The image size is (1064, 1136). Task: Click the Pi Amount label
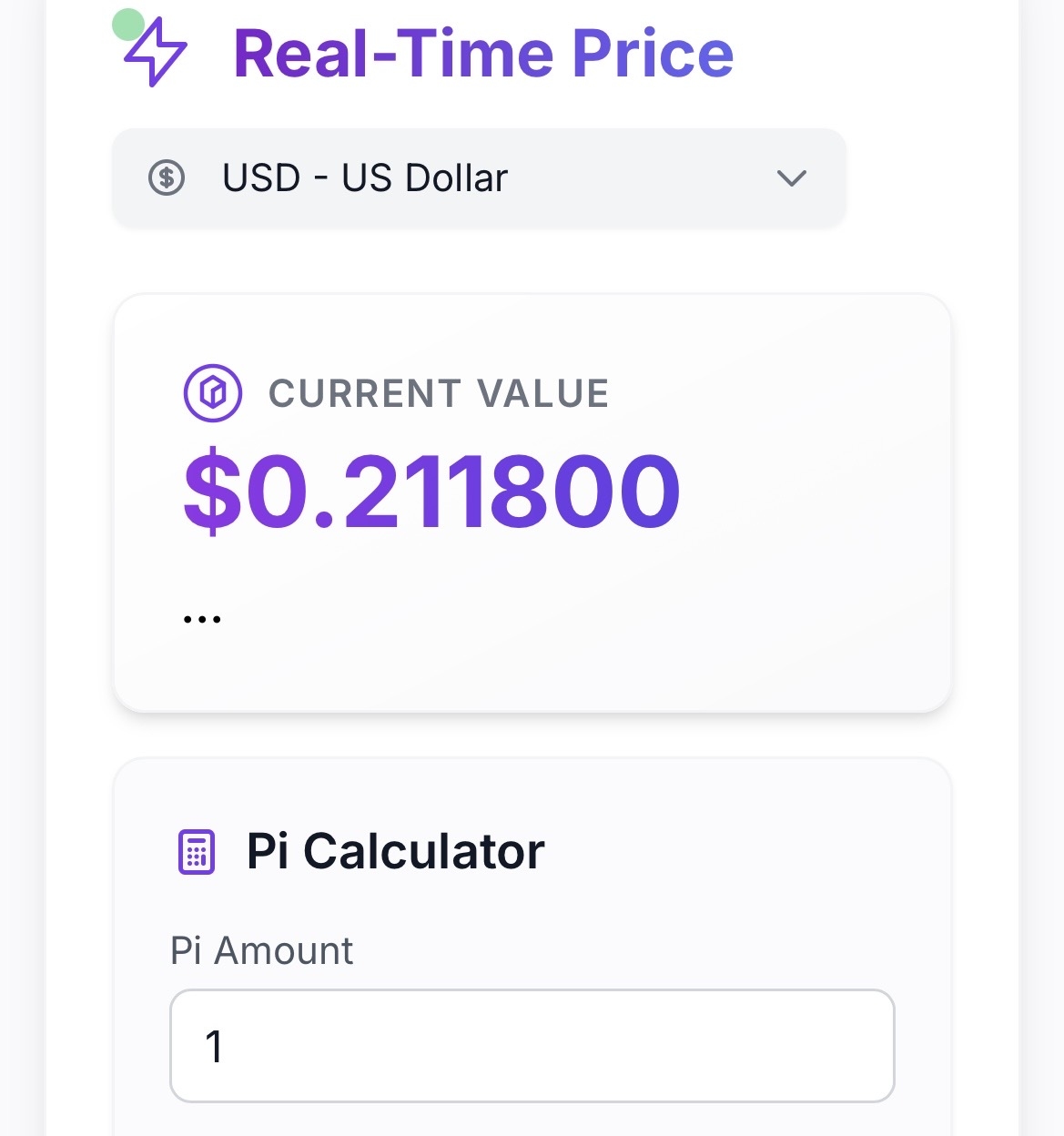(x=262, y=950)
